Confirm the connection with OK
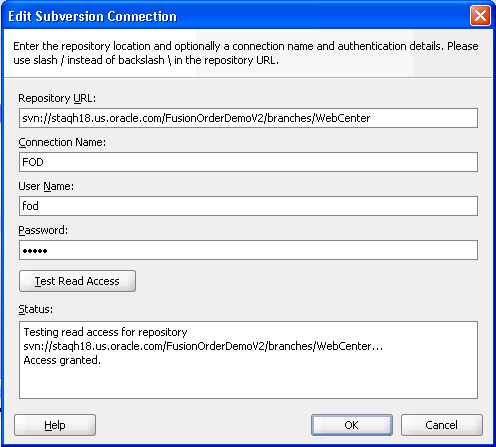The image size is (496, 447). [x=352, y=425]
